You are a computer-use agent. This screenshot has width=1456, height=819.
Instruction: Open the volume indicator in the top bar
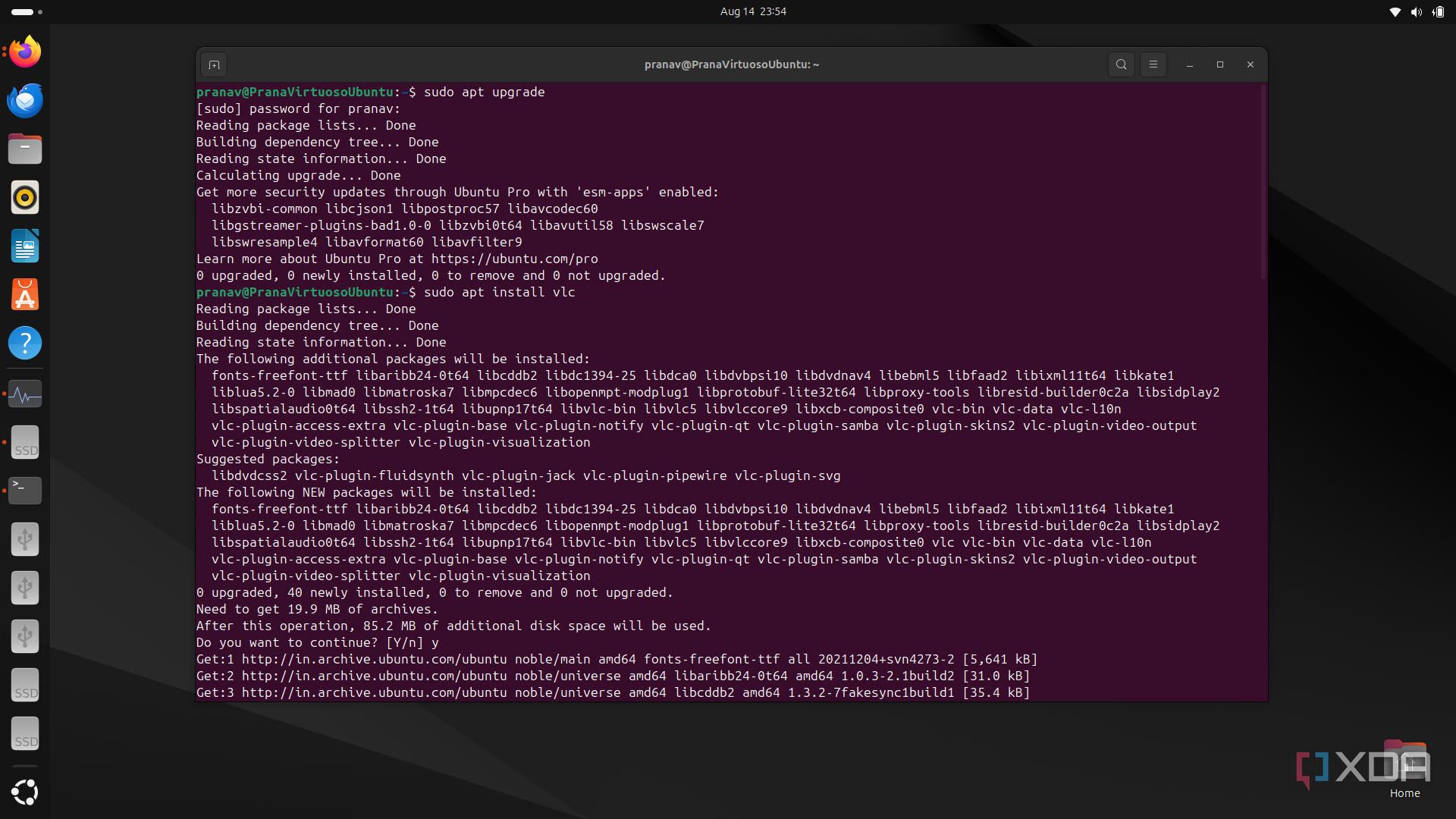pyautogui.click(x=1416, y=12)
